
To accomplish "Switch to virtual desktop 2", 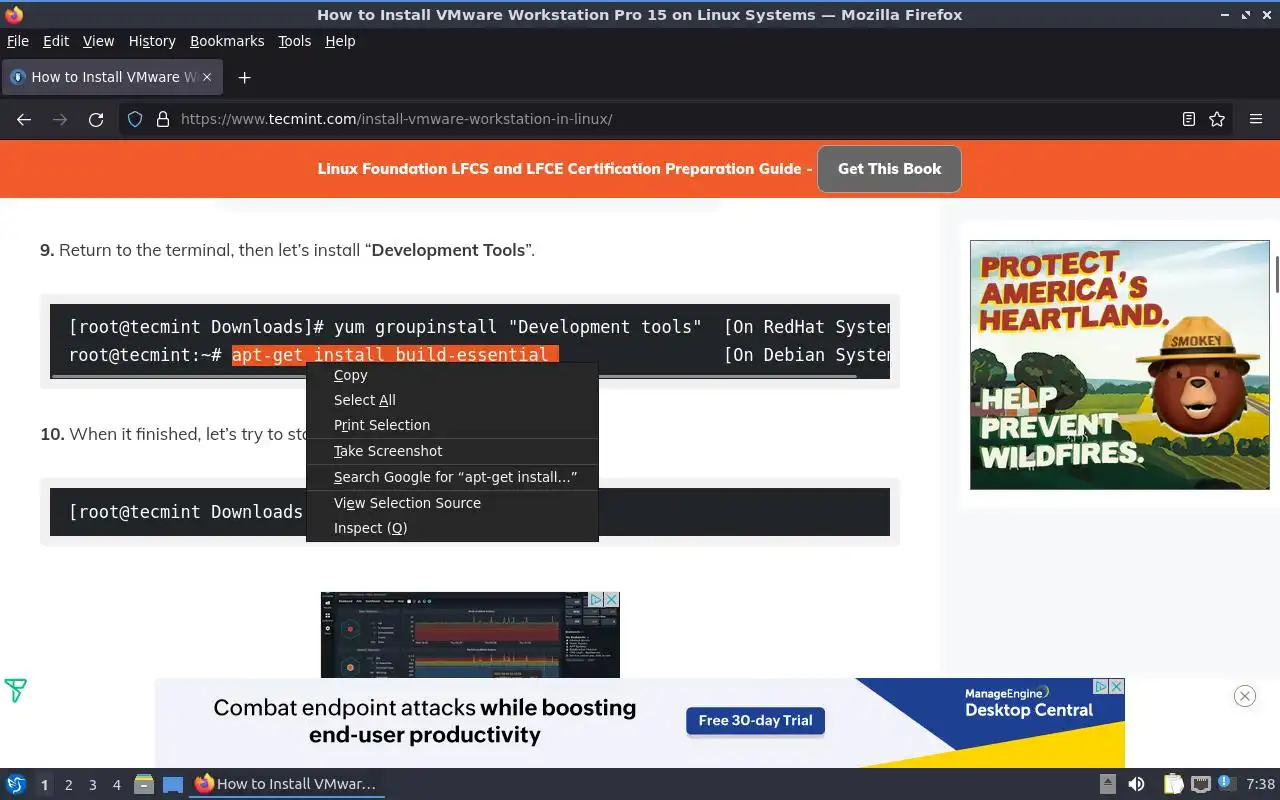I will pyautogui.click(x=68, y=785).
